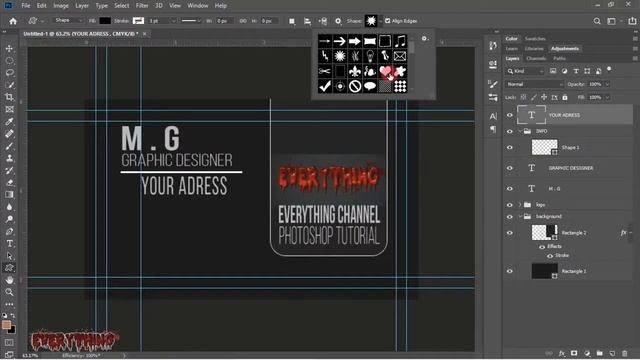
Task: Select the Clone Stamp tool
Action: 9,158
